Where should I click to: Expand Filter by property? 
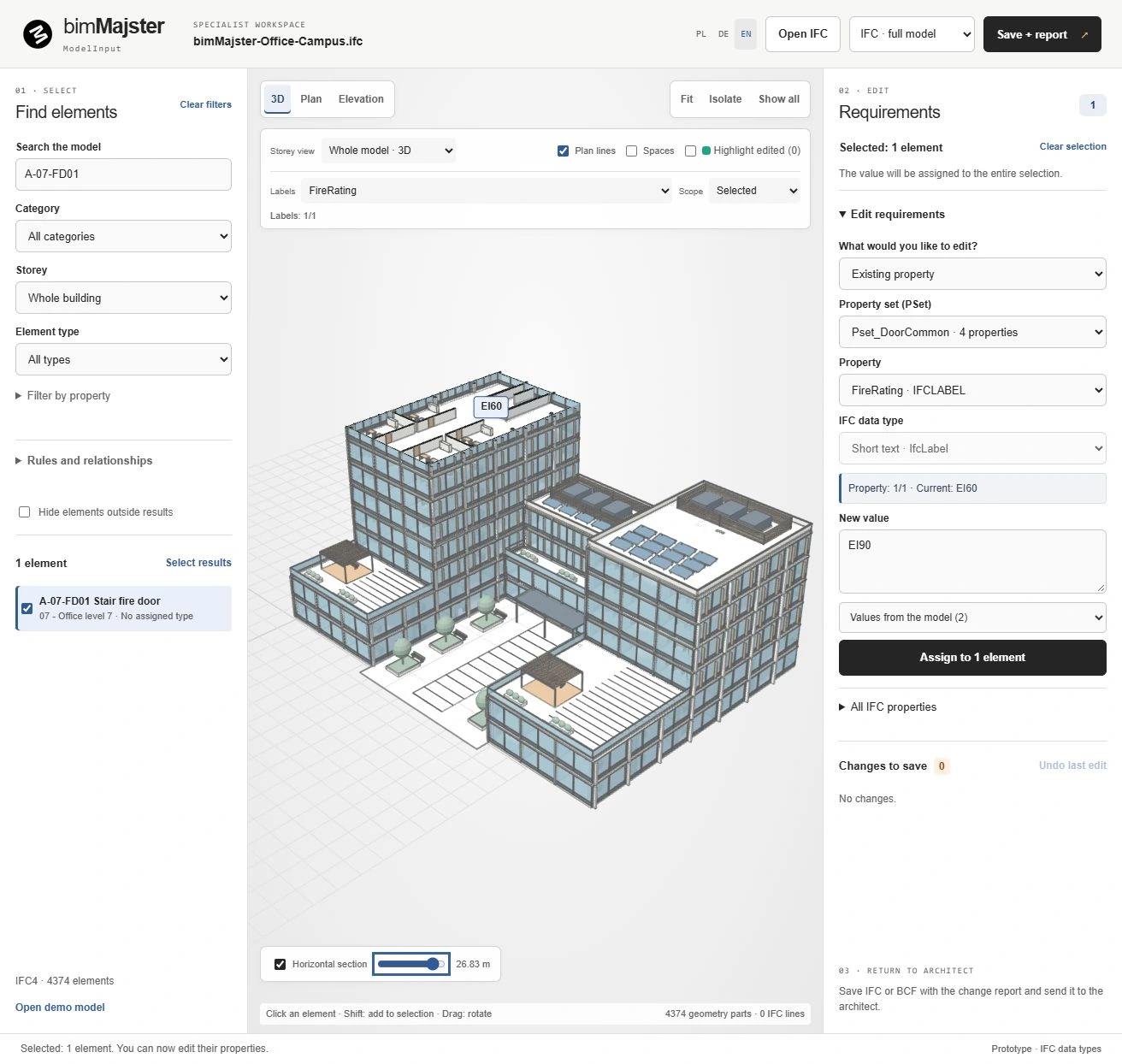[62, 396]
